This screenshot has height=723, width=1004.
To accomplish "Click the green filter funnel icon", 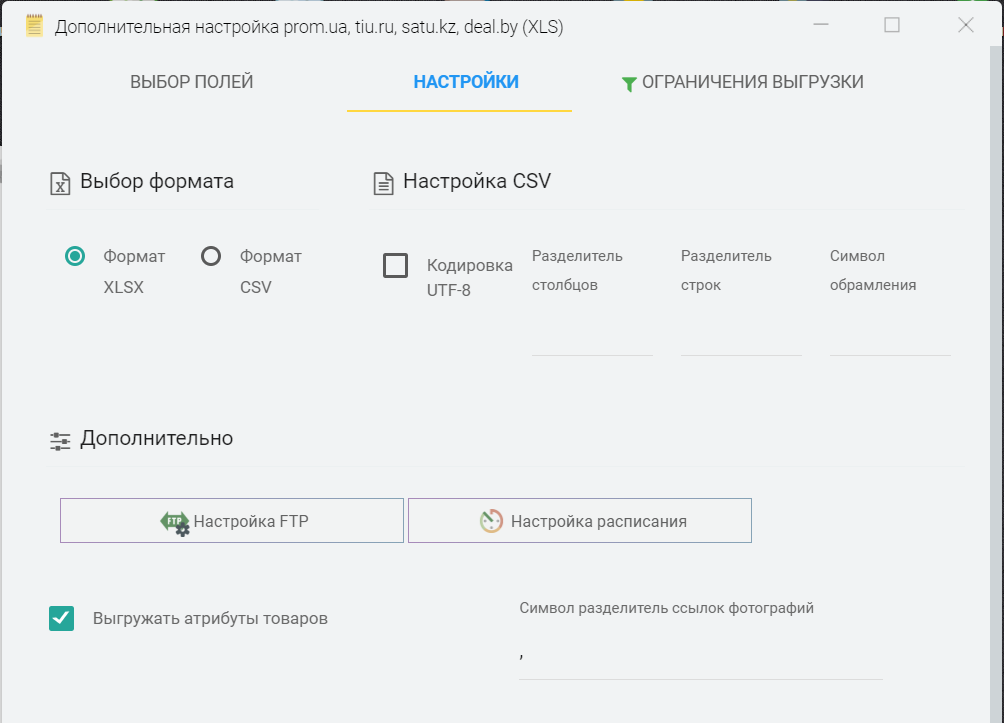I will (629, 84).
